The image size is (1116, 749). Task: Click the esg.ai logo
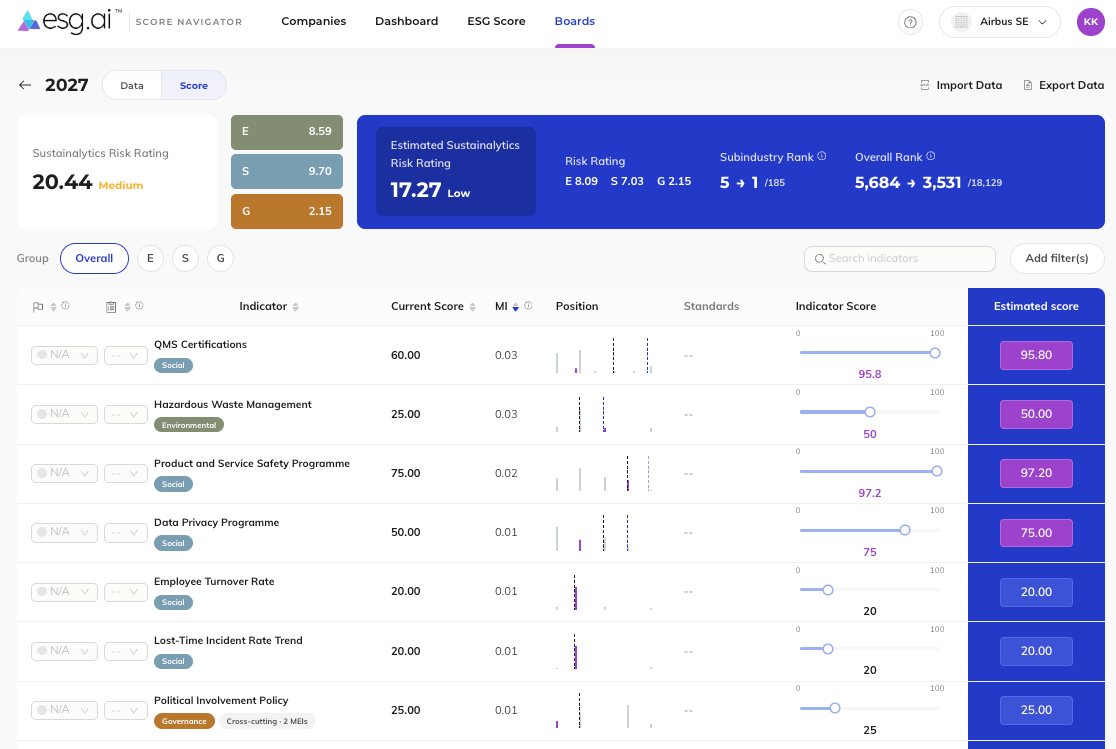70,21
